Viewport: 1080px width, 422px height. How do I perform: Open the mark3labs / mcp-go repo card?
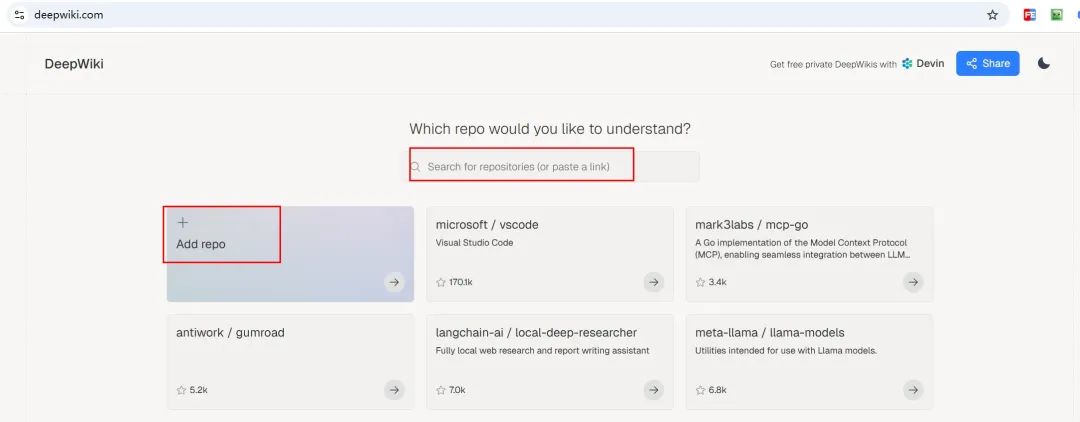point(809,254)
